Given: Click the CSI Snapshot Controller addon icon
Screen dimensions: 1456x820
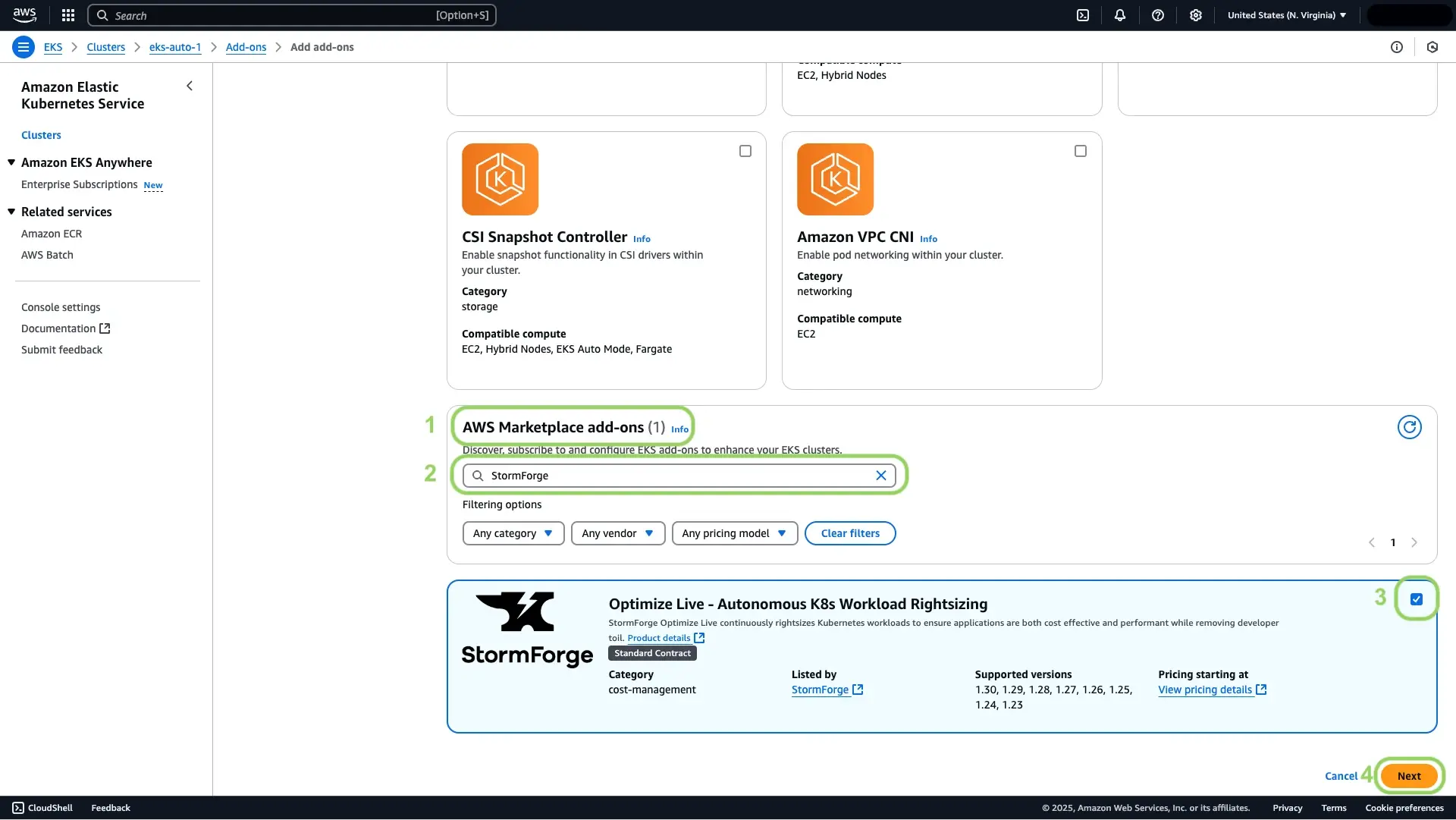Looking at the screenshot, I should coord(500,179).
